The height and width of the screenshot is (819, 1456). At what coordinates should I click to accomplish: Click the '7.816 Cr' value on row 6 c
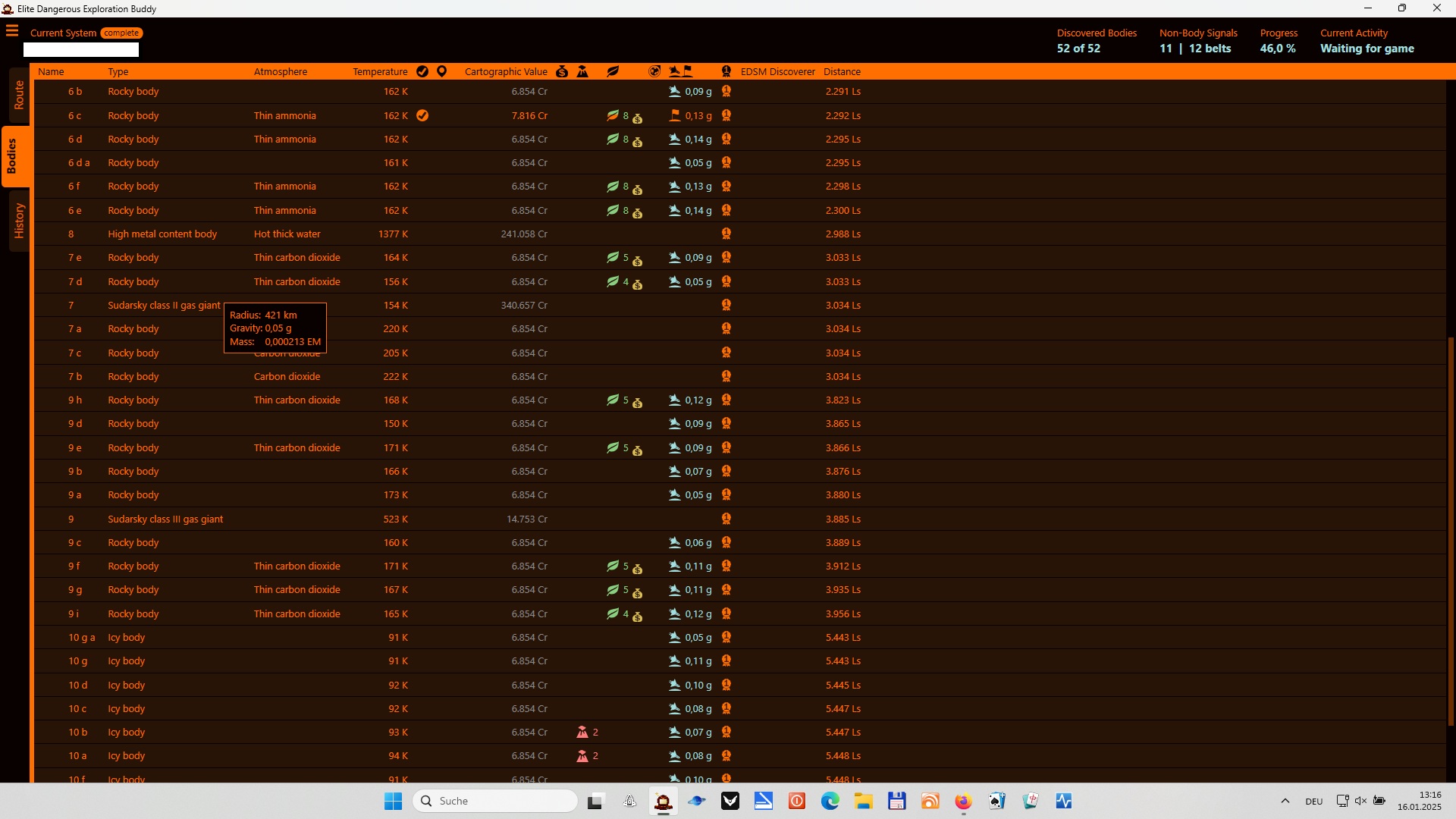(x=529, y=115)
